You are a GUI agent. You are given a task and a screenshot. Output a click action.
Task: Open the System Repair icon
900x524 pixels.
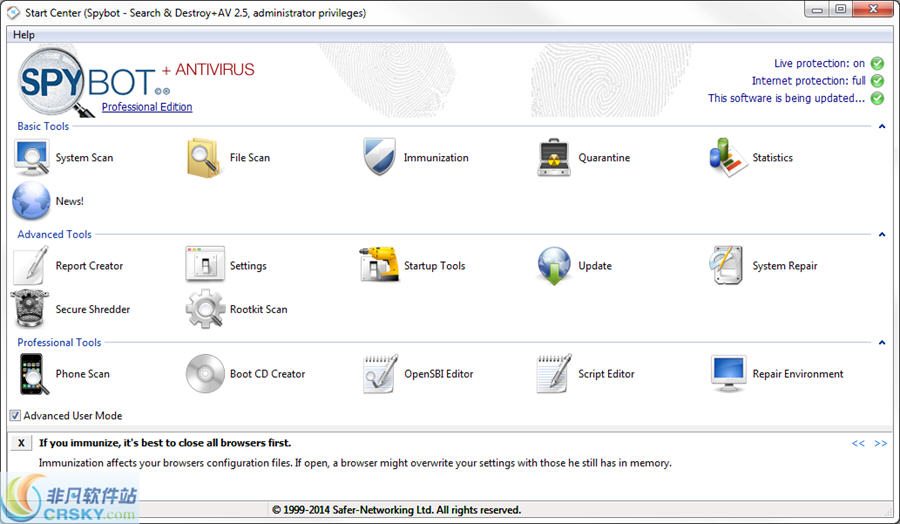[x=727, y=265]
